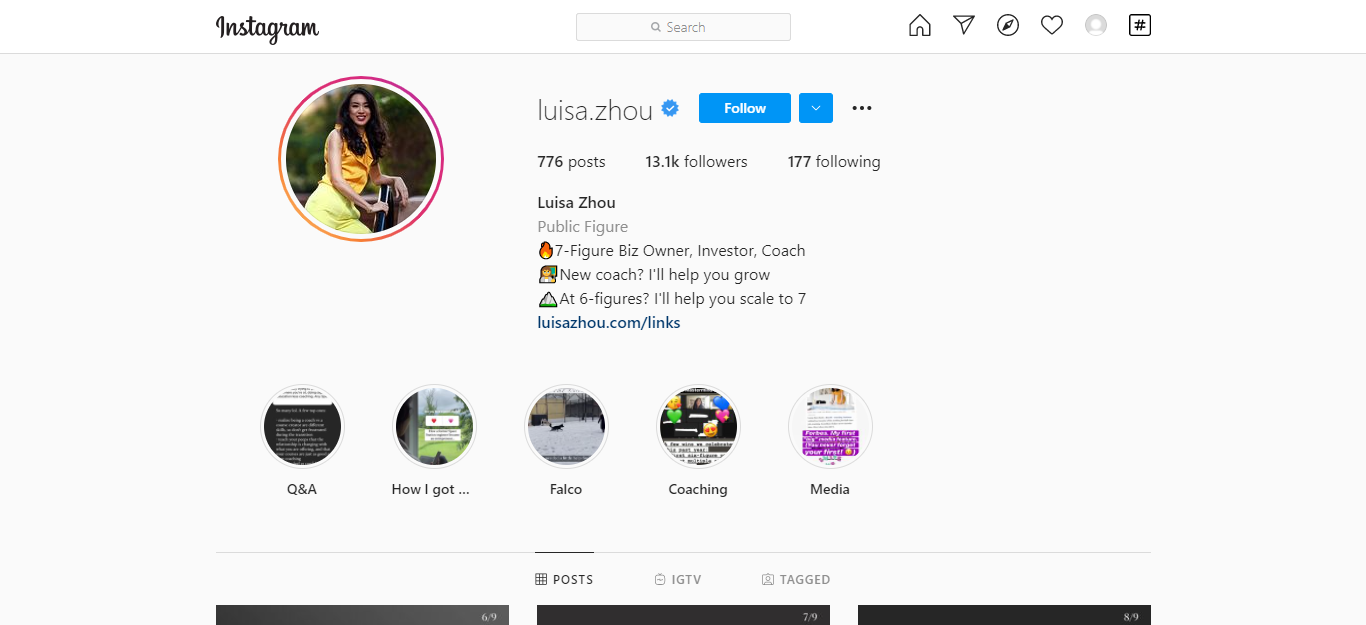Open the luisazhou.com/links website link
The image size is (1366, 625).
(609, 322)
